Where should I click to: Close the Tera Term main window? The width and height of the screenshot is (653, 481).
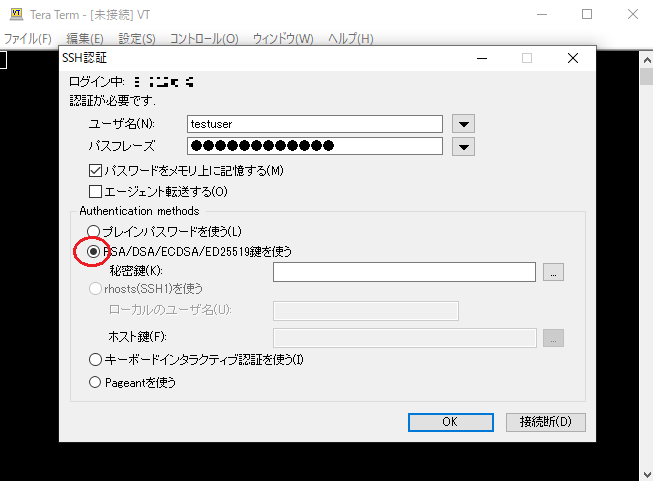click(633, 14)
